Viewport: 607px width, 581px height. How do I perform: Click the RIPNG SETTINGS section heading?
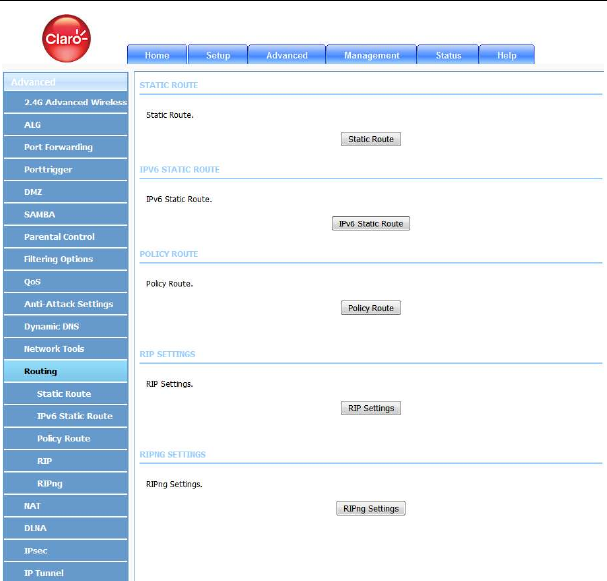click(x=173, y=454)
